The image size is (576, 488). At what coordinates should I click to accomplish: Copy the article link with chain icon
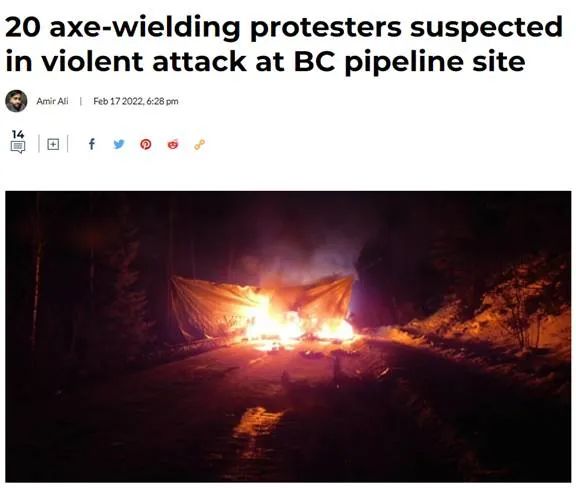coord(199,145)
